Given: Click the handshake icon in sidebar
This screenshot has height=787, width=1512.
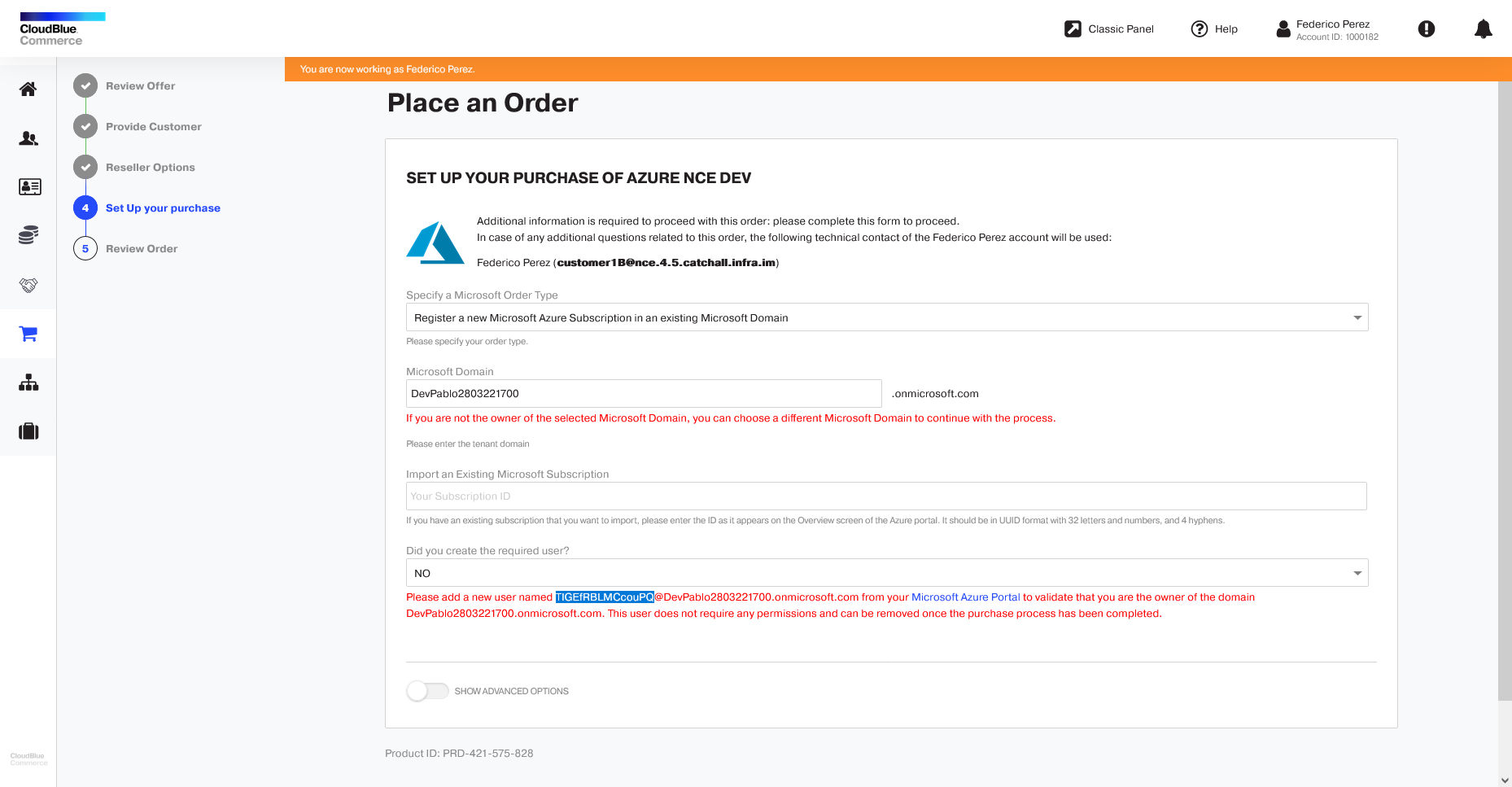Looking at the screenshot, I should [28, 285].
